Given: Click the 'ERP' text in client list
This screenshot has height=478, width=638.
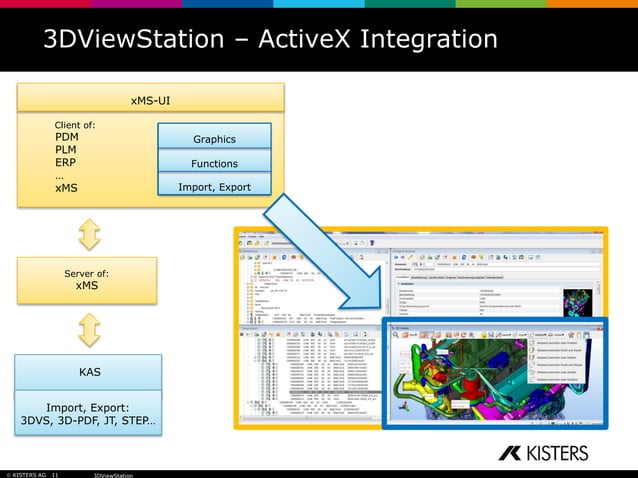Looking at the screenshot, I should (66, 162).
